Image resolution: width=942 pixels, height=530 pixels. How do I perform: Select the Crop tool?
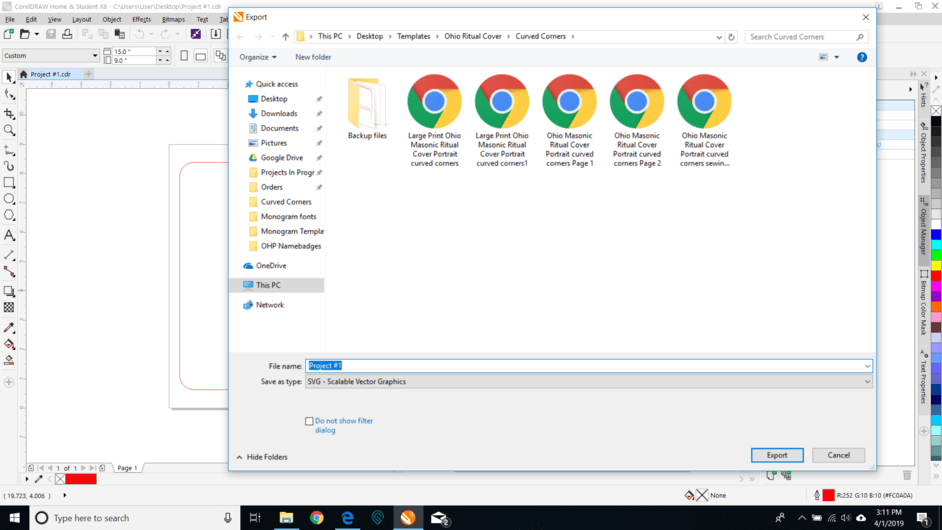pyautogui.click(x=9, y=114)
